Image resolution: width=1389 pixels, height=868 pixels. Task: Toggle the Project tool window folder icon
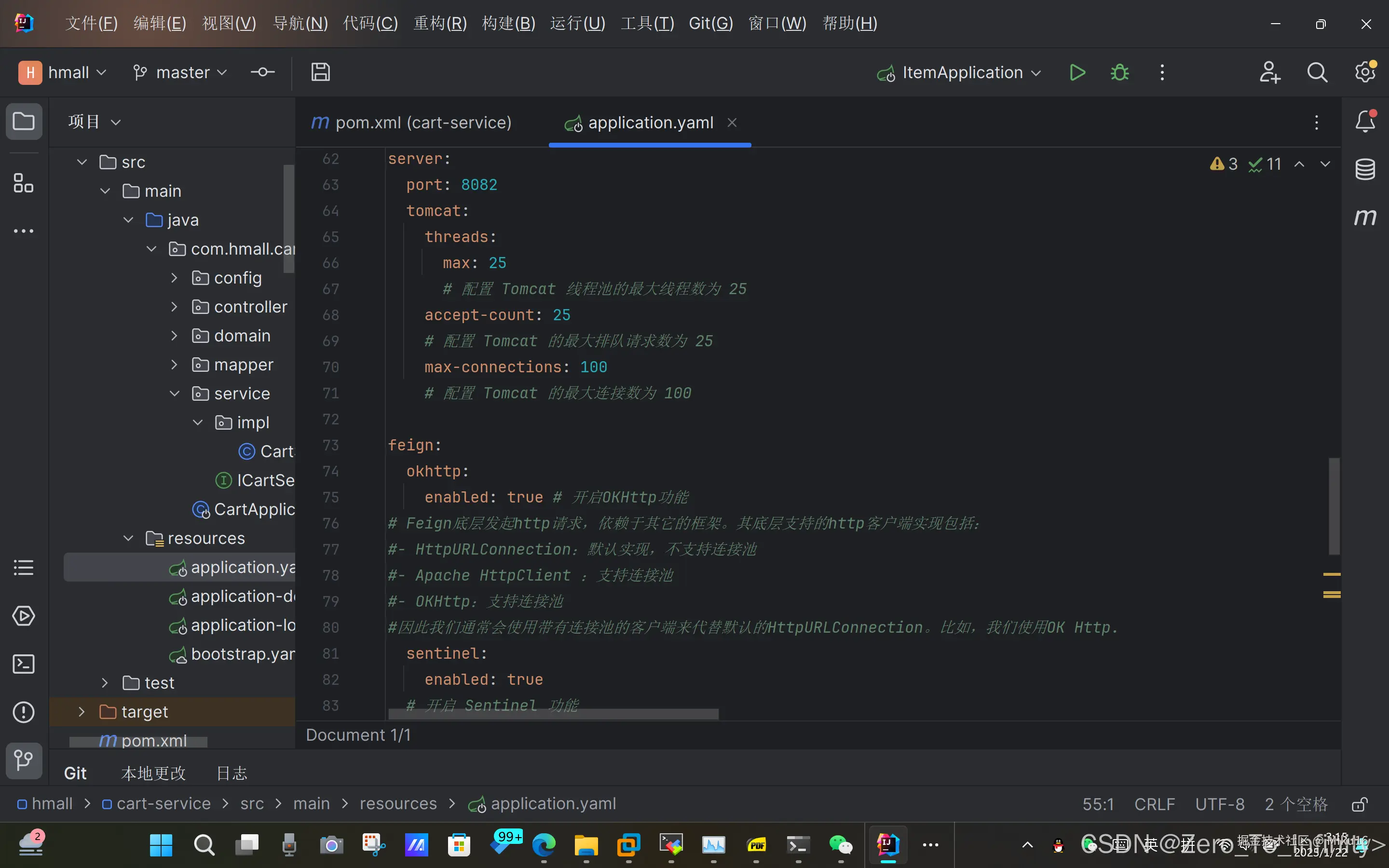[24, 121]
